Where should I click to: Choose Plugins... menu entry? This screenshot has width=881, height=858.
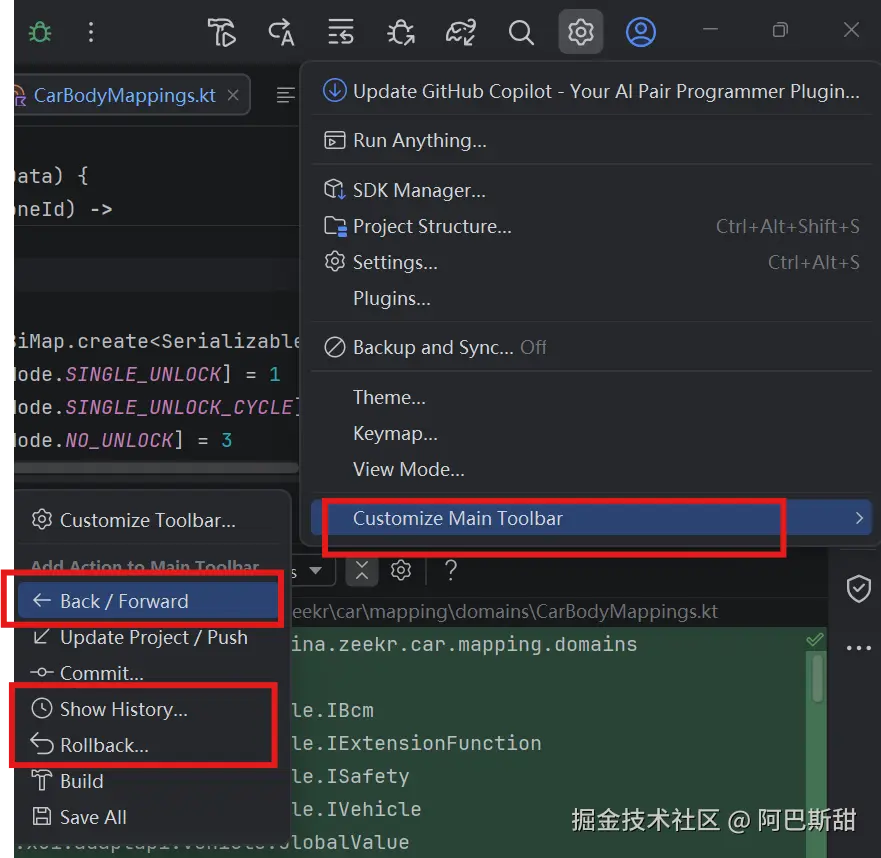(x=591, y=298)
